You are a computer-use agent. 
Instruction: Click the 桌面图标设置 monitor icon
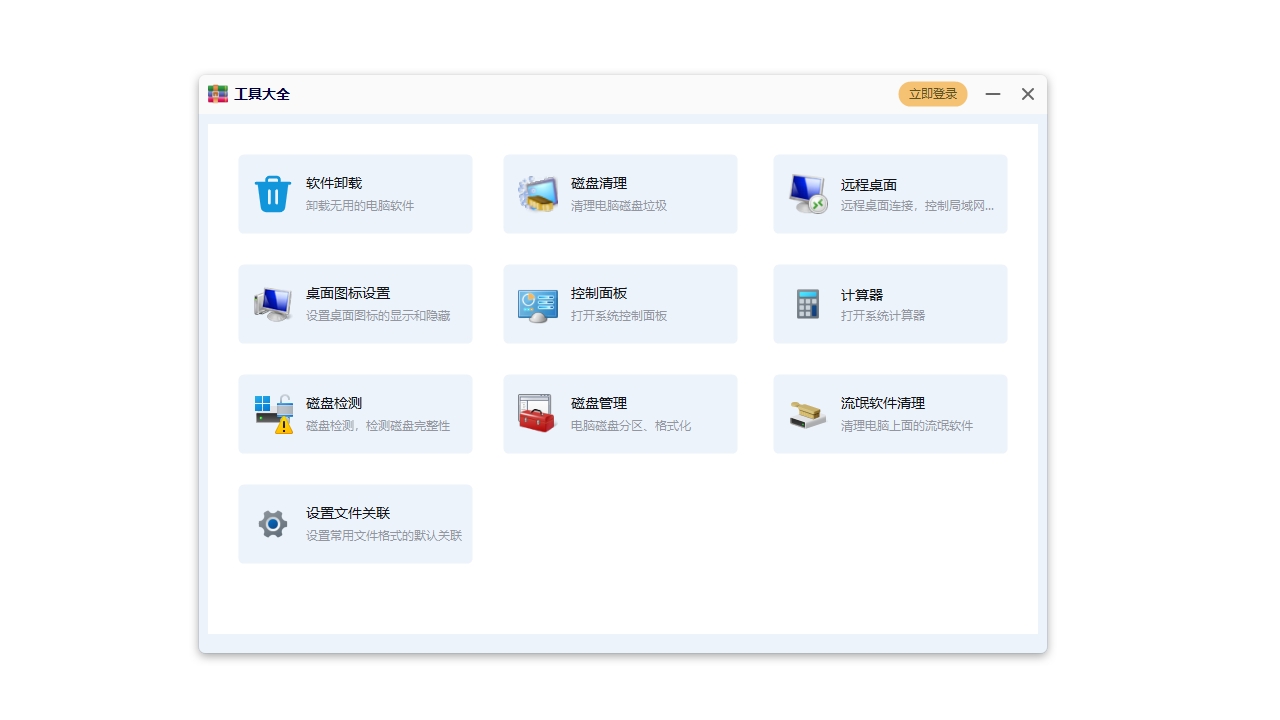[x=271, y=304]
